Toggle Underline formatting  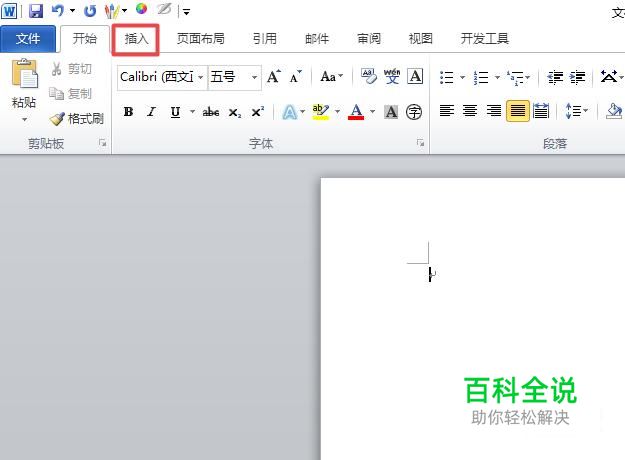tap(175, 112)
